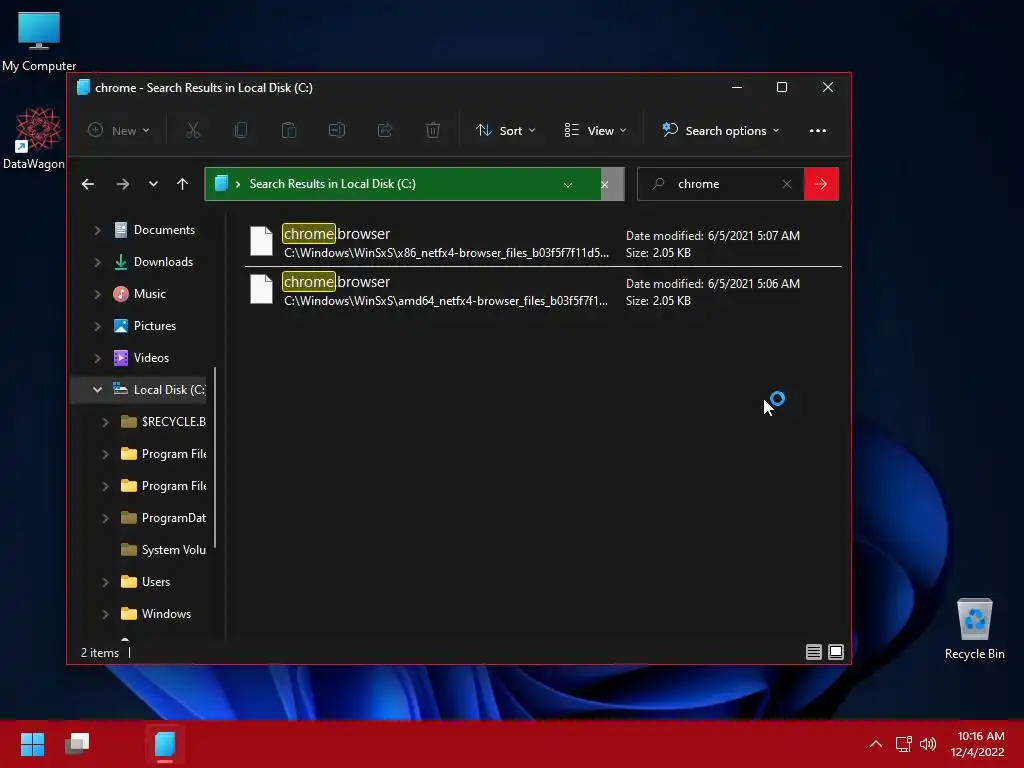Show hidden system tray icons

pos(876,744)
